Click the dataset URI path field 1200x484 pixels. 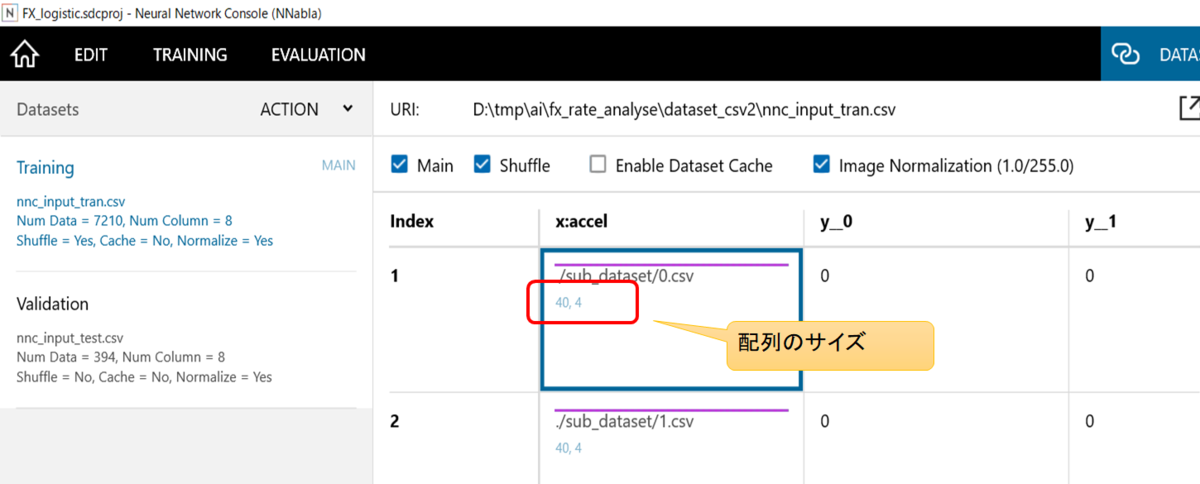[x=684, y=110]
